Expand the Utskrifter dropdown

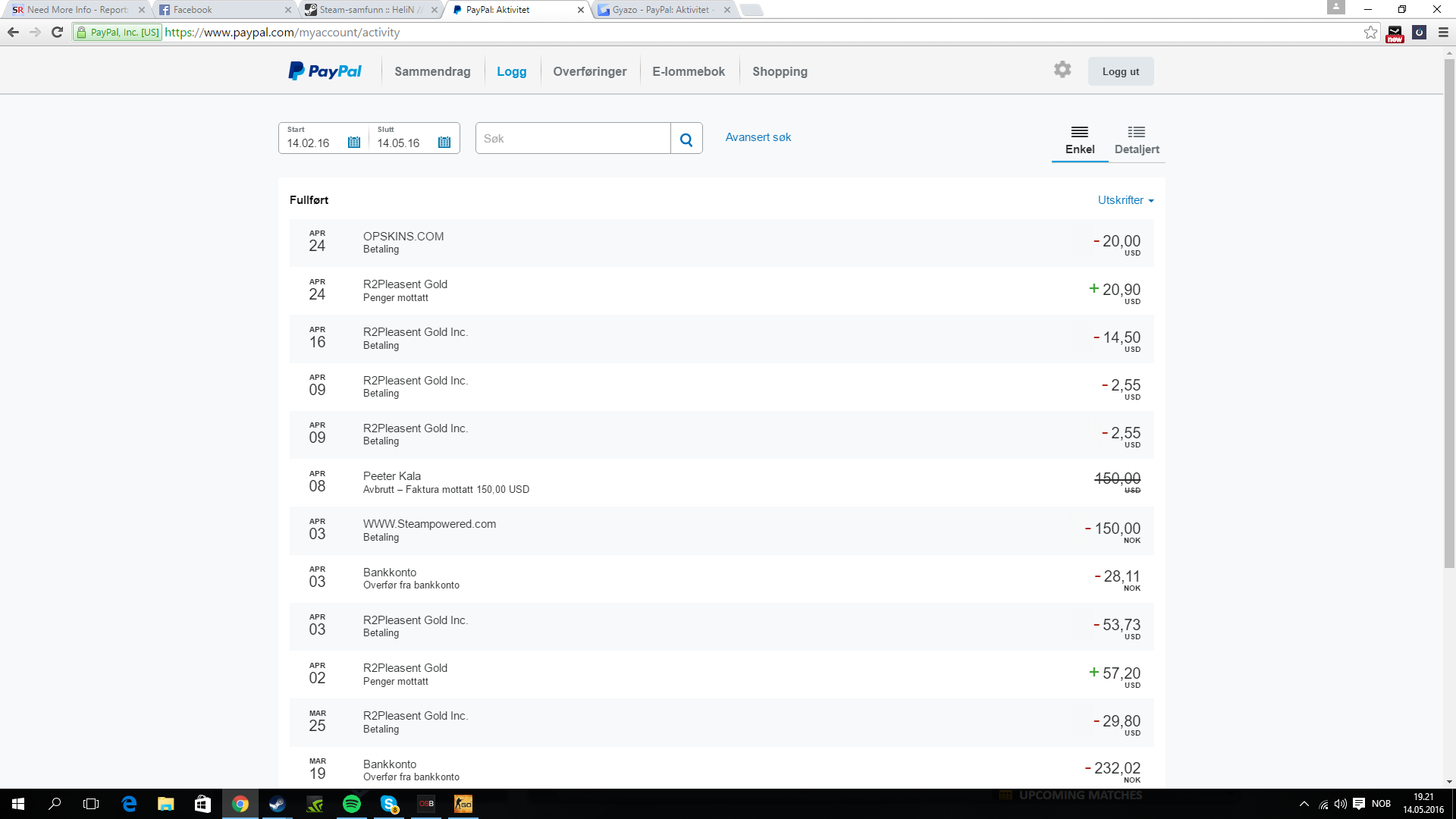click(1125, 200)
